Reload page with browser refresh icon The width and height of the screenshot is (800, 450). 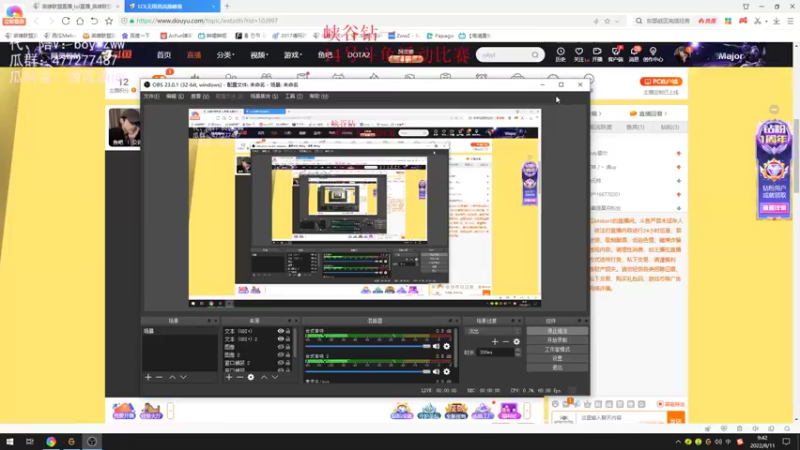tap(65, 21)
